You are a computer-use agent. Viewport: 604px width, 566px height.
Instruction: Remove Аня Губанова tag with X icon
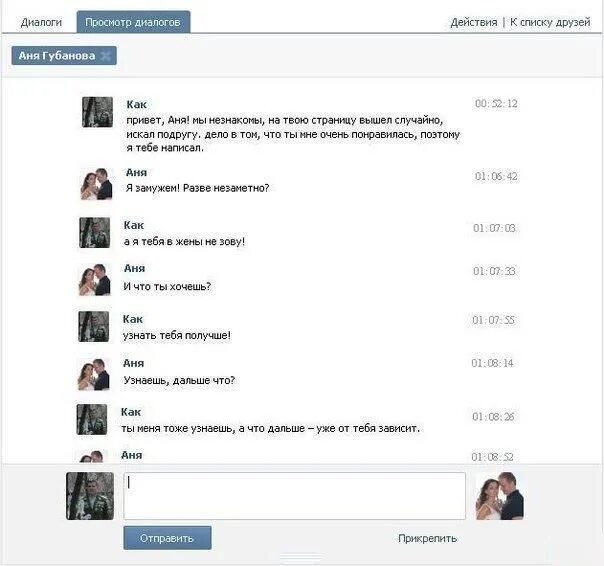point(106,56)
